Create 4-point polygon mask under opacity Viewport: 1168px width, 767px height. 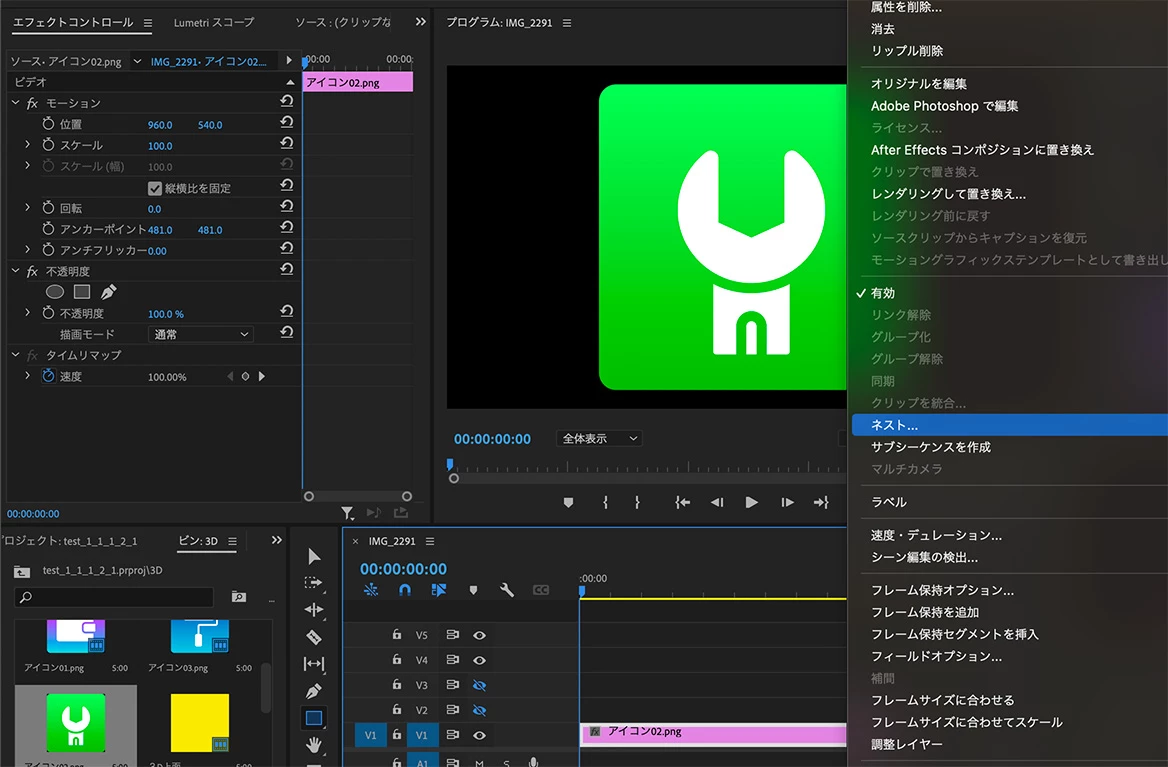click(82, 292)
